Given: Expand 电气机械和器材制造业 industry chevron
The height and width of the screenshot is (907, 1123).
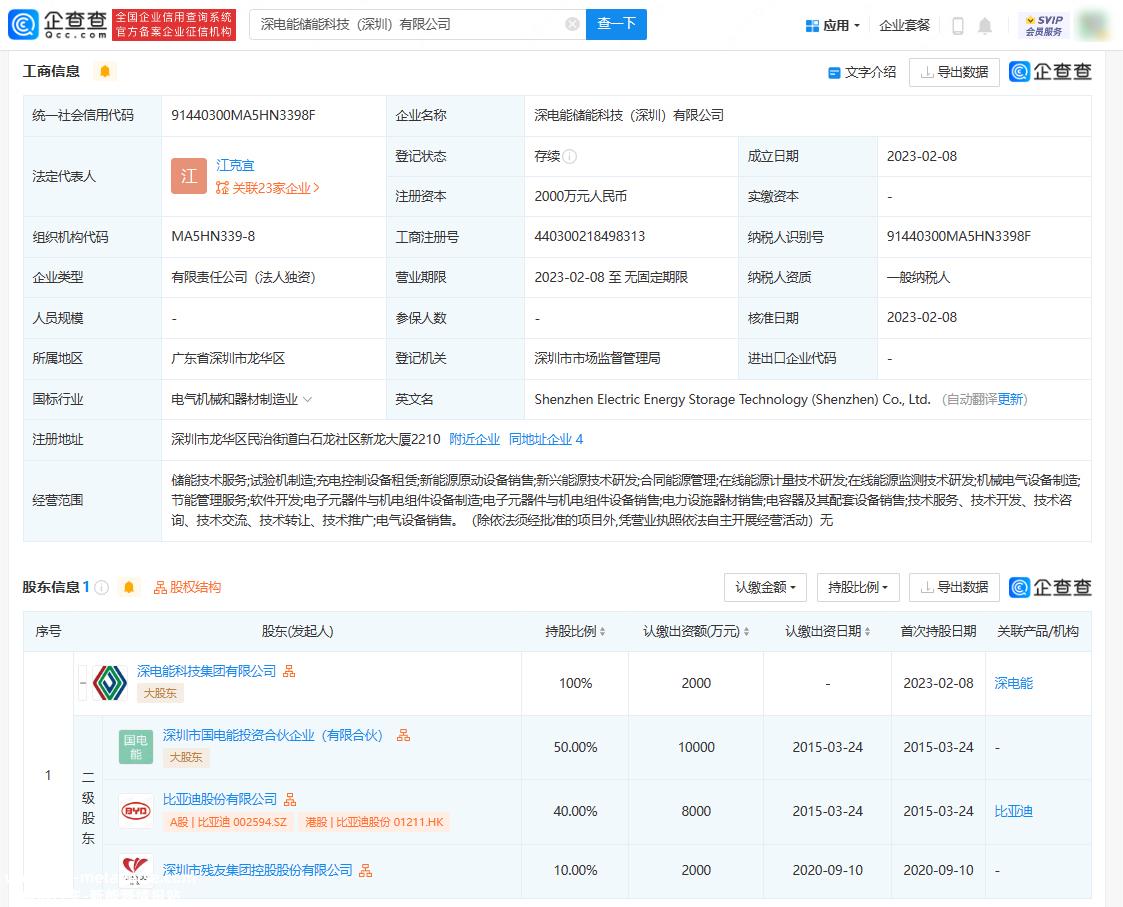Looking at the screenshot, I should 307,399.
